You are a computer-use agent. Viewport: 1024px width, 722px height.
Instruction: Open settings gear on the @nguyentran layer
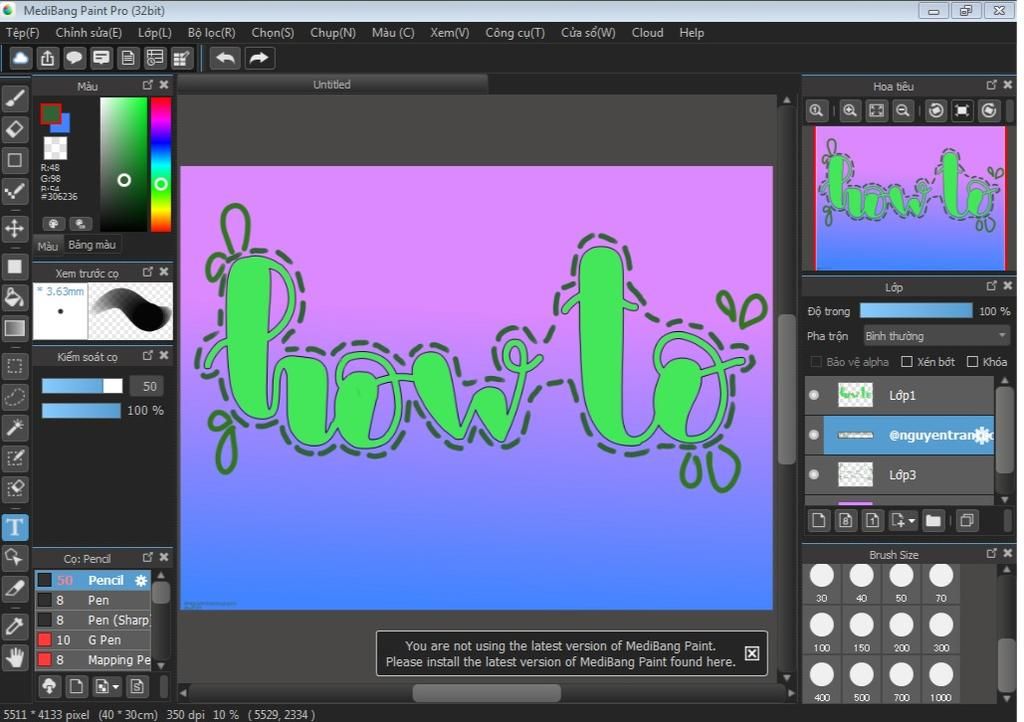(x=982, y=435)
